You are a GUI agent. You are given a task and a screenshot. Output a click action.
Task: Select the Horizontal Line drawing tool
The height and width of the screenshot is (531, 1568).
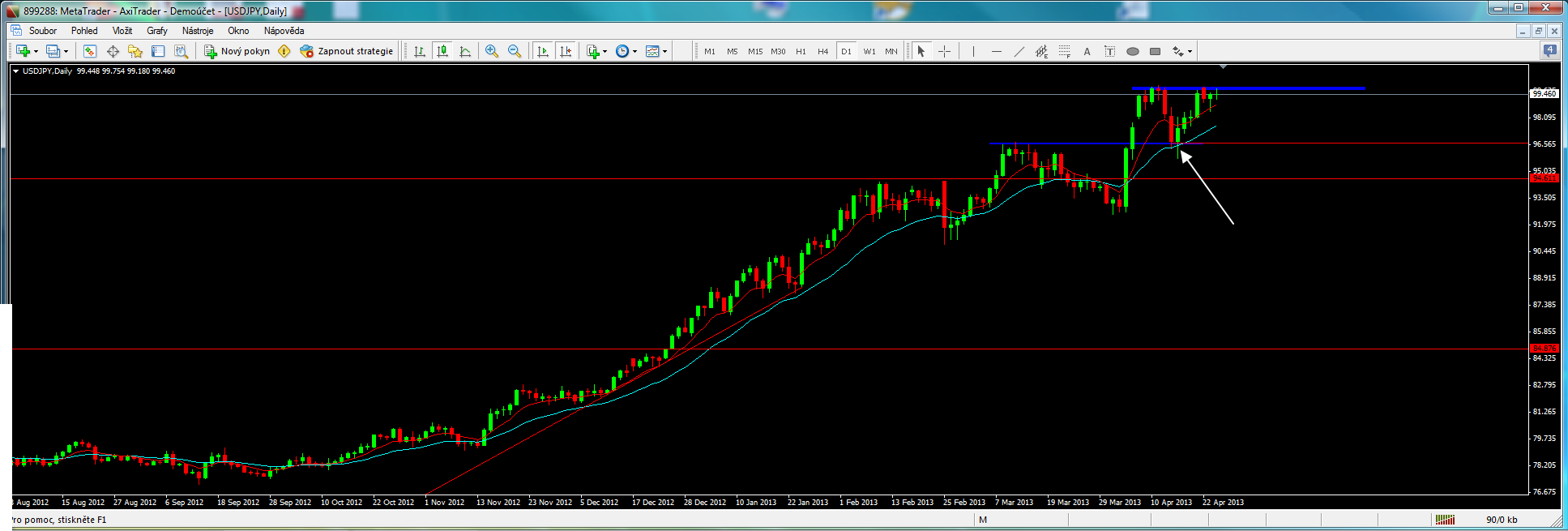996,51
